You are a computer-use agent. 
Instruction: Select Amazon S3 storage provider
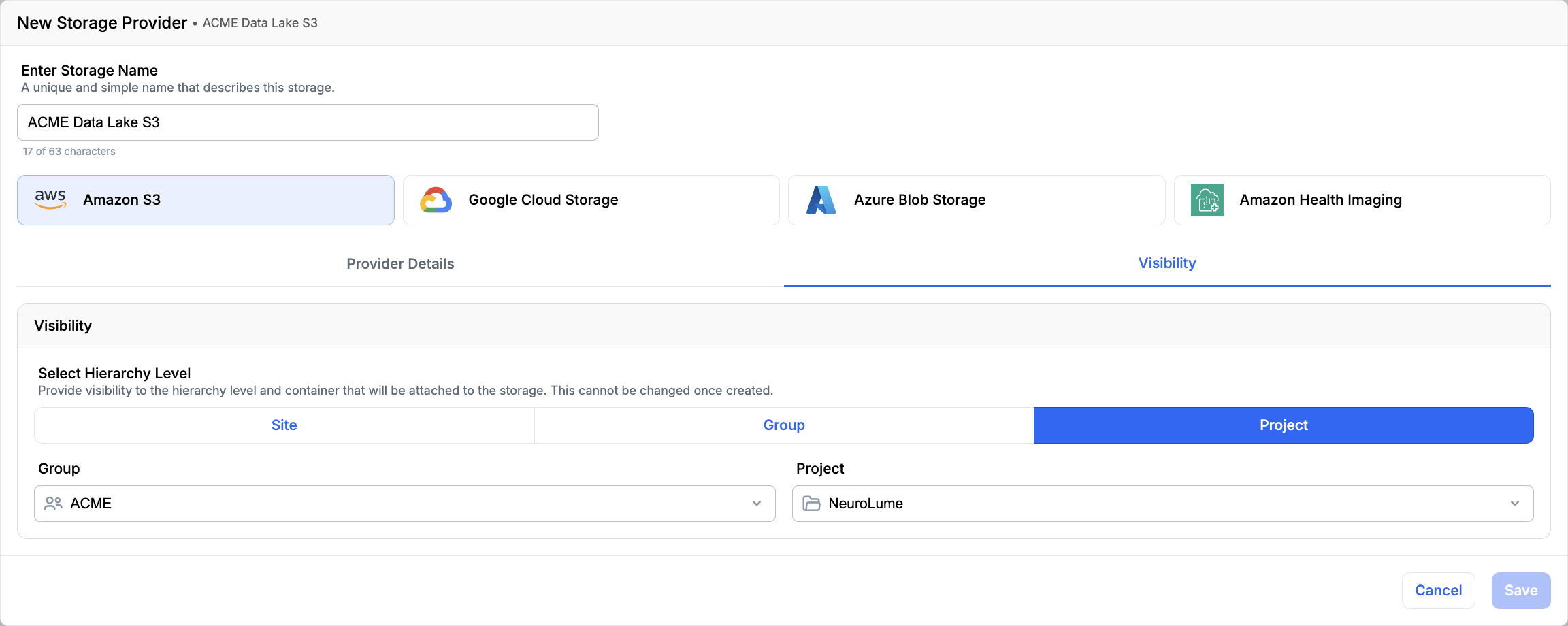206,200
